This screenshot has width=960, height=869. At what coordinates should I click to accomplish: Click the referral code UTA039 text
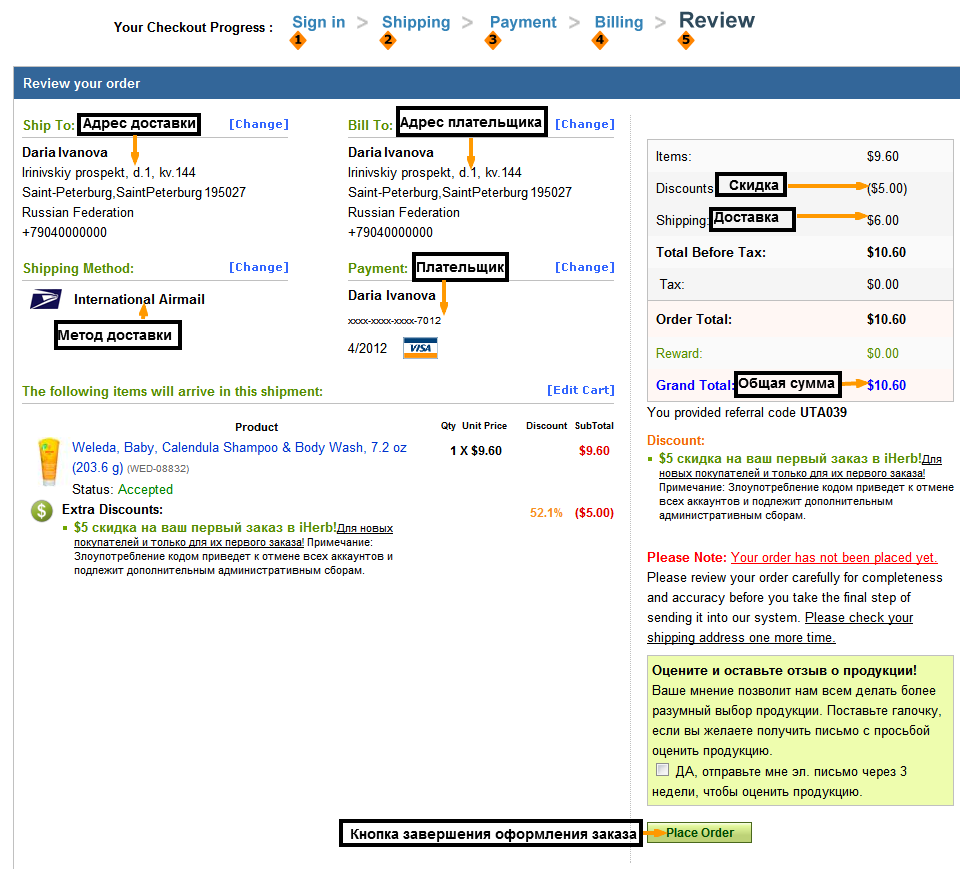pos(823,412)
